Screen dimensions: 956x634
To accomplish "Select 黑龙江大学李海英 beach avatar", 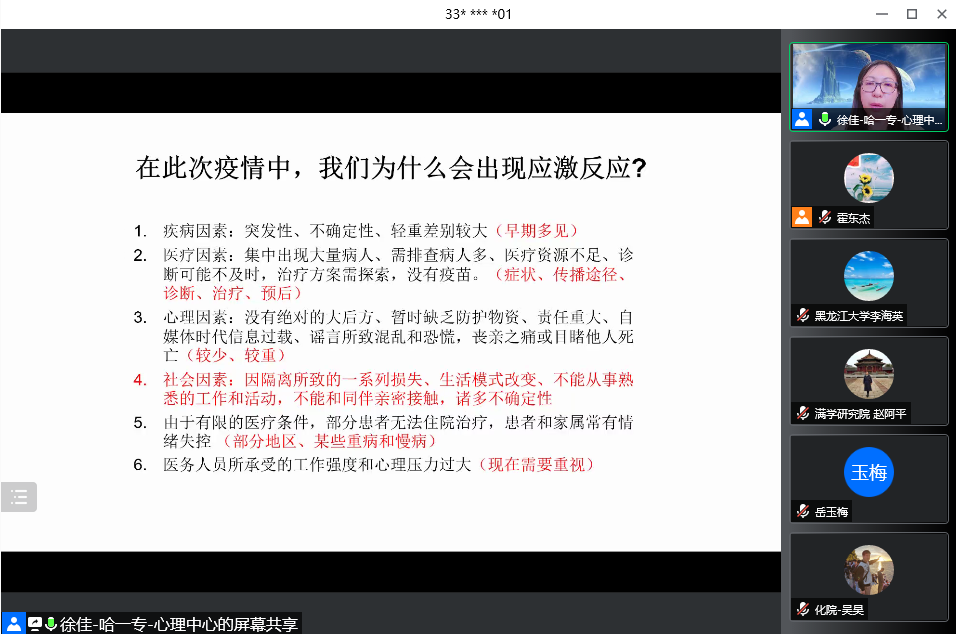I will (869, 276).
